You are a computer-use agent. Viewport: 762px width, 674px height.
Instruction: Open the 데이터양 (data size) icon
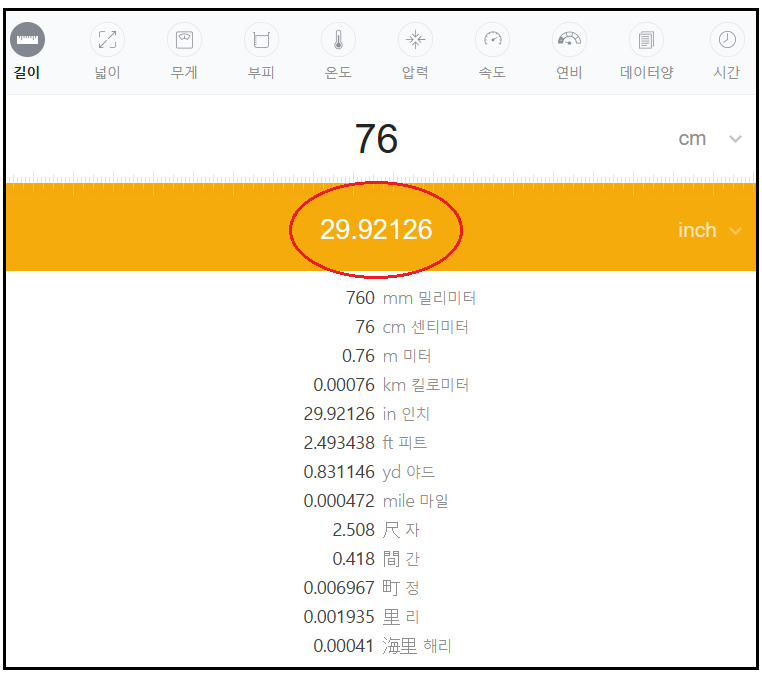pos(646,39)
